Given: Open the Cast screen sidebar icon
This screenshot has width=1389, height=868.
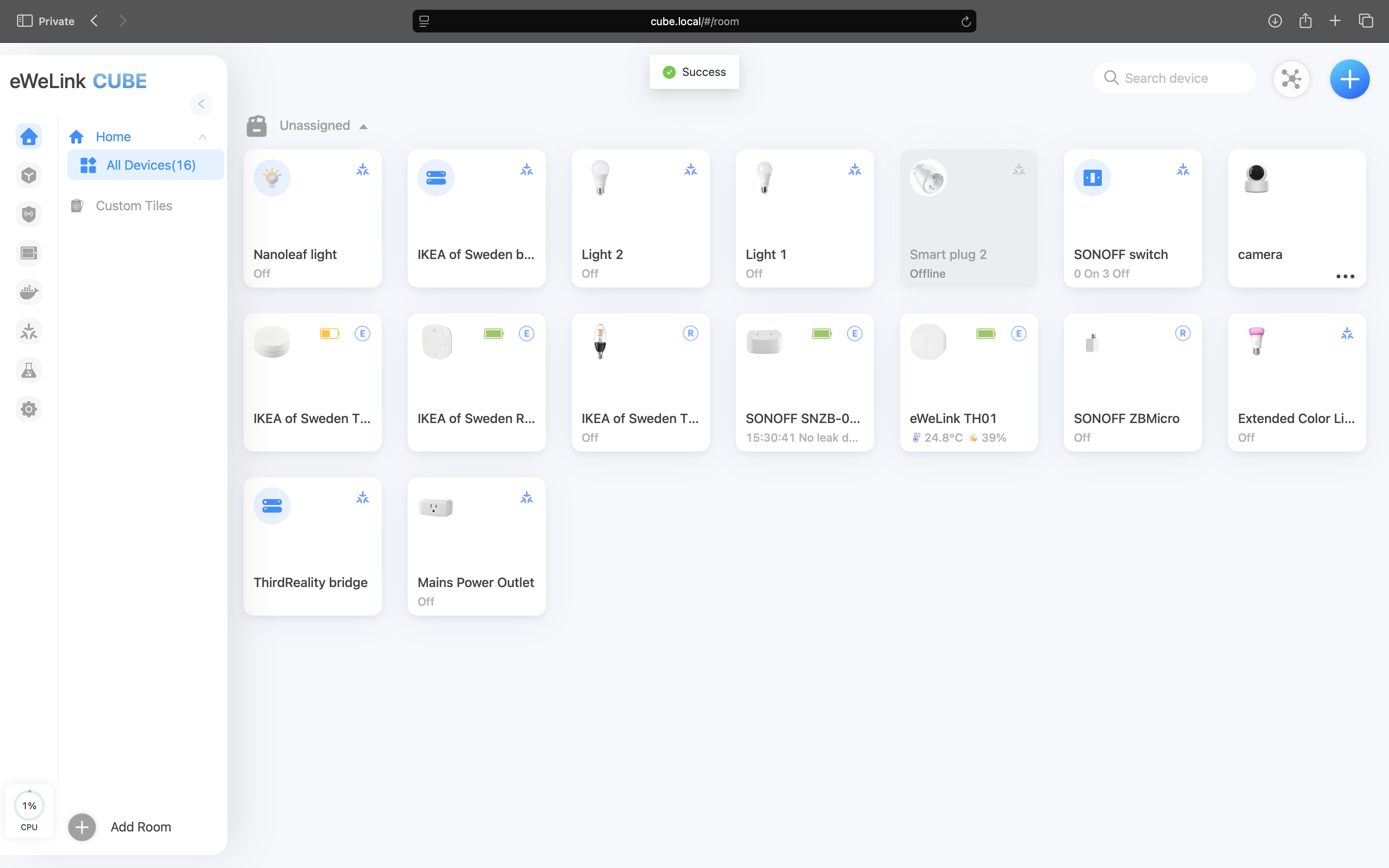Looking at the screenshot, I should 29,253.
